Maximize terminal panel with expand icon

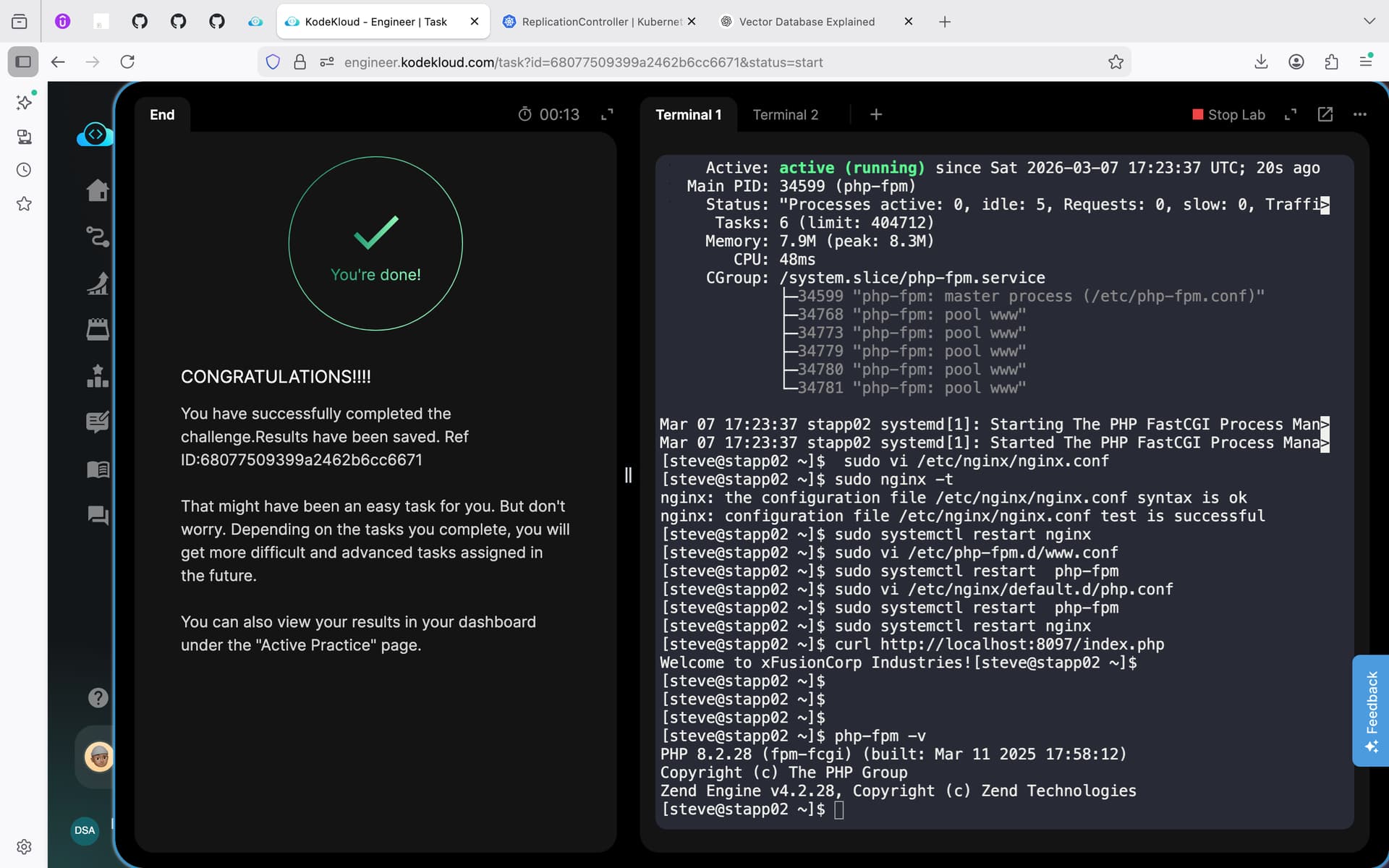click(1290, 114)
